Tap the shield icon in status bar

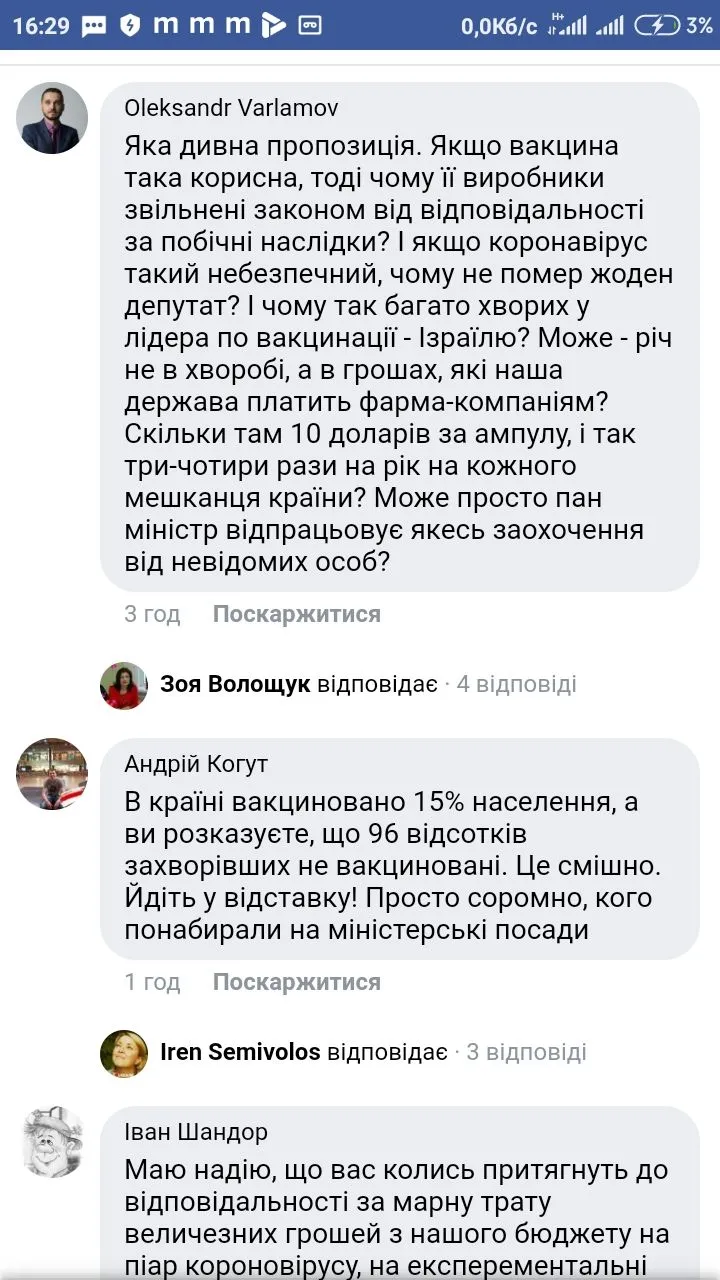point(130,25)
